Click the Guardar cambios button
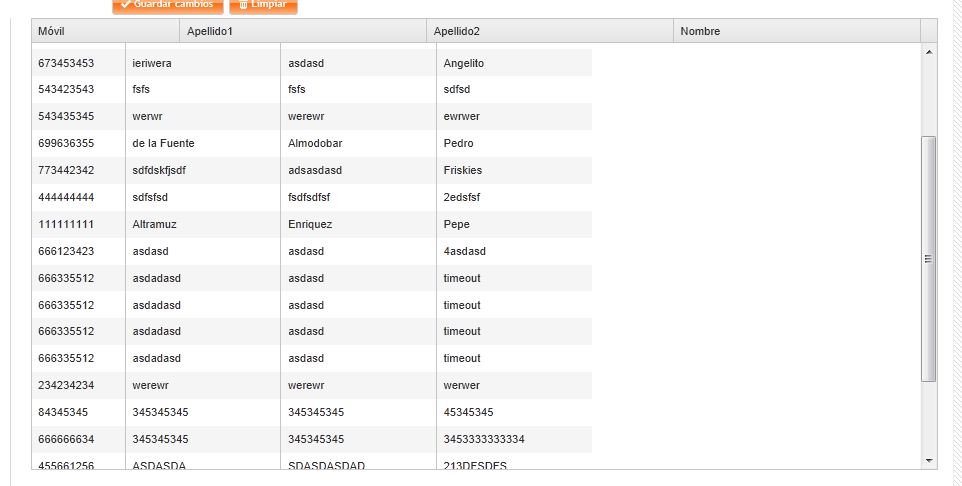 (x=165, y=5)
